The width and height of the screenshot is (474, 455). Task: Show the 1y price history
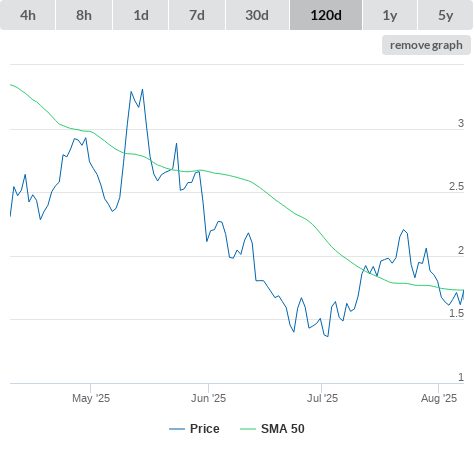point(390,15)
